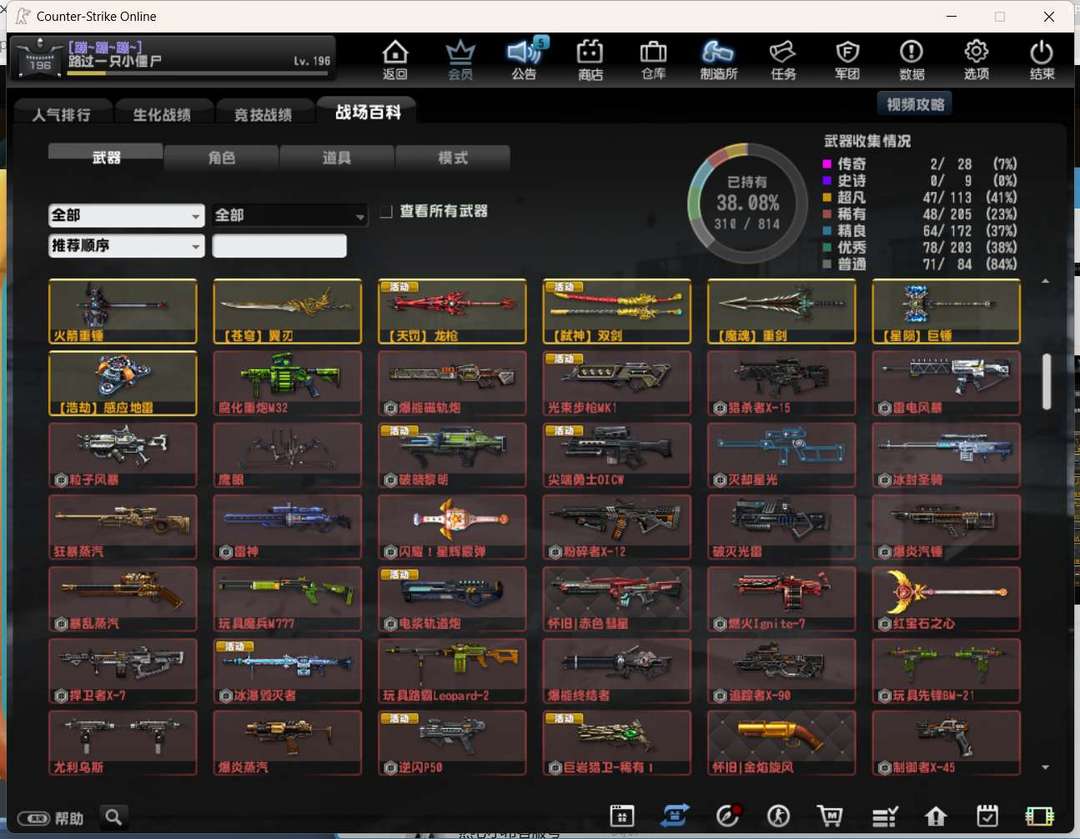Open the 数据 stats icon

(x=911, y=60)
